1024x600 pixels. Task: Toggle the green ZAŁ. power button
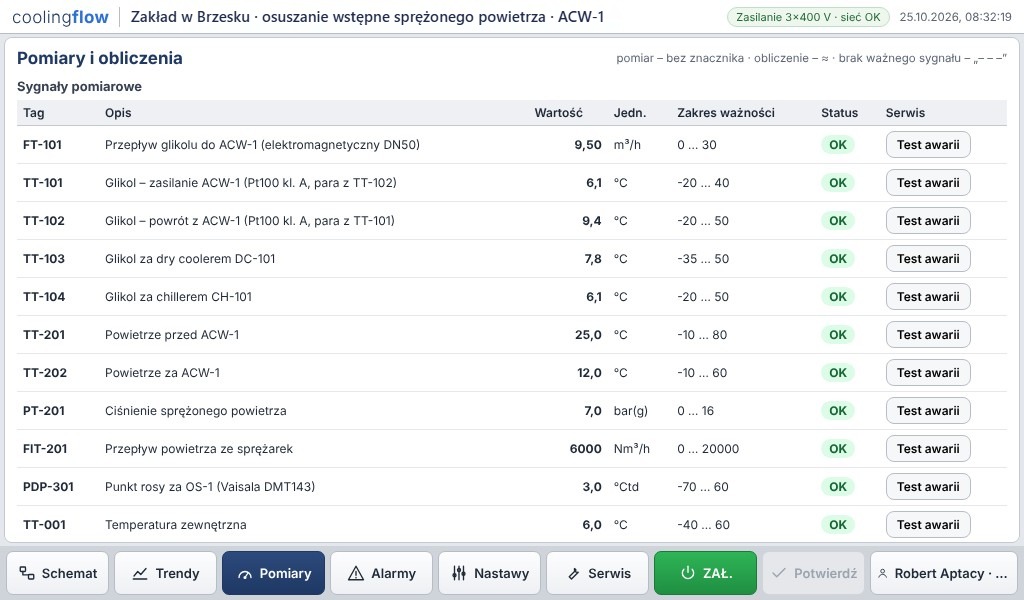705,573
